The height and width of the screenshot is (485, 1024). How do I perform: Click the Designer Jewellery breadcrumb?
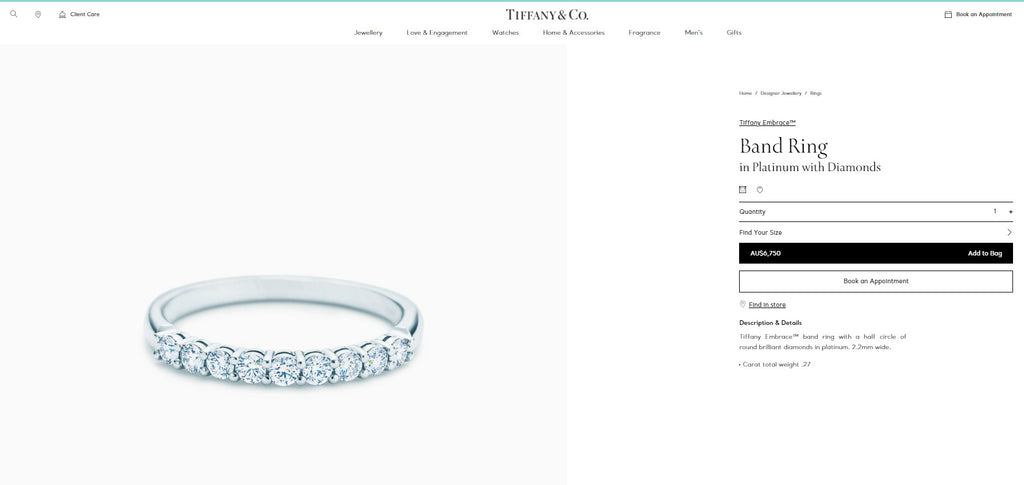tap(780, 93)
